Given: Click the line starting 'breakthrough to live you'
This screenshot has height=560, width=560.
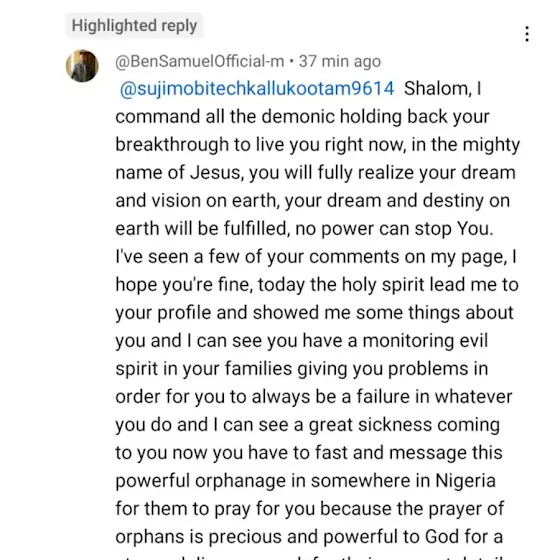Looking at the screenshot, I should pyautogui.click(x=318, y=145).
